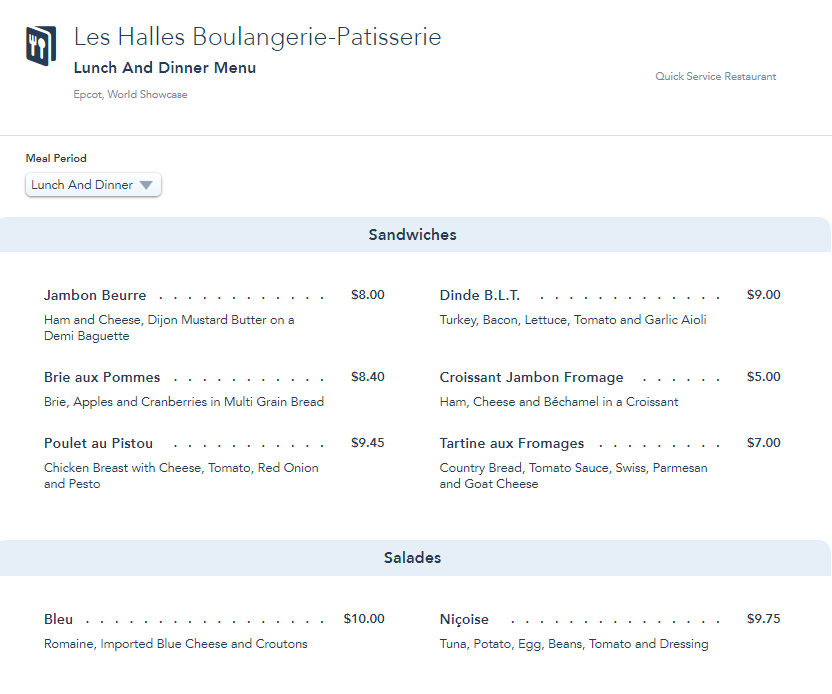Click the $9.75 Niçoise price
Viewport: 832px width, 694px height.
click(763, 619)
